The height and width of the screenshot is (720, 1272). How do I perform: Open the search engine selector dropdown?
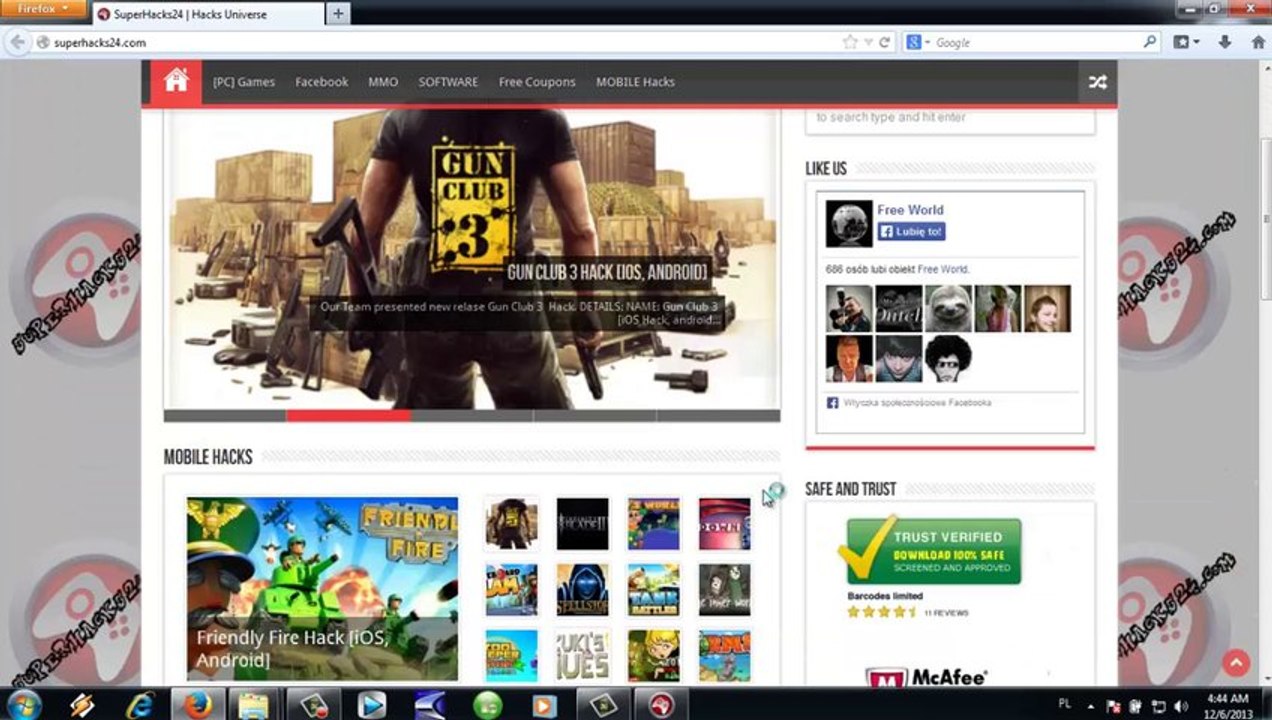click(x=917, y=42)
